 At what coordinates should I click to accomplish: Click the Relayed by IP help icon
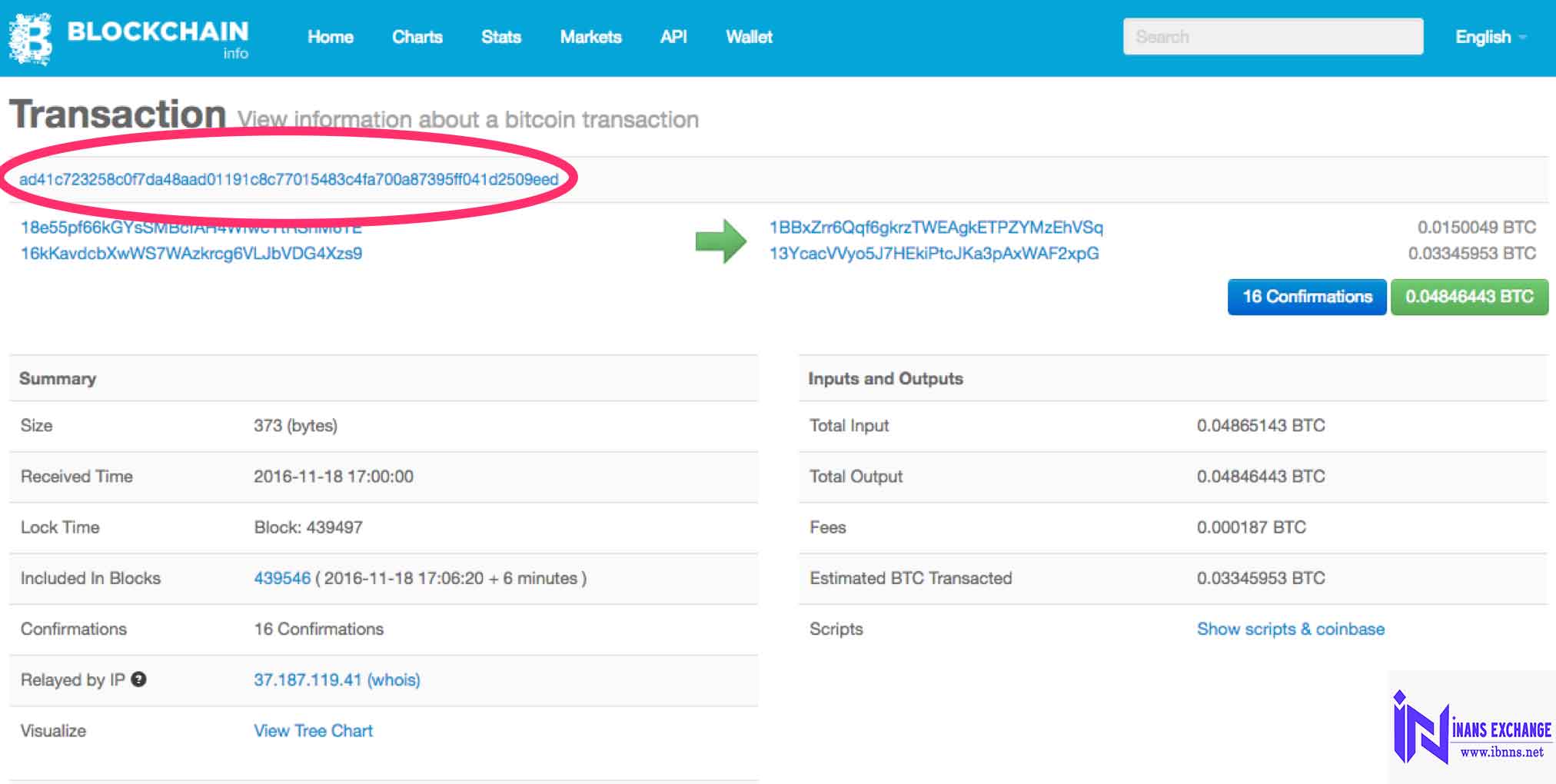(x=138, y=679)
